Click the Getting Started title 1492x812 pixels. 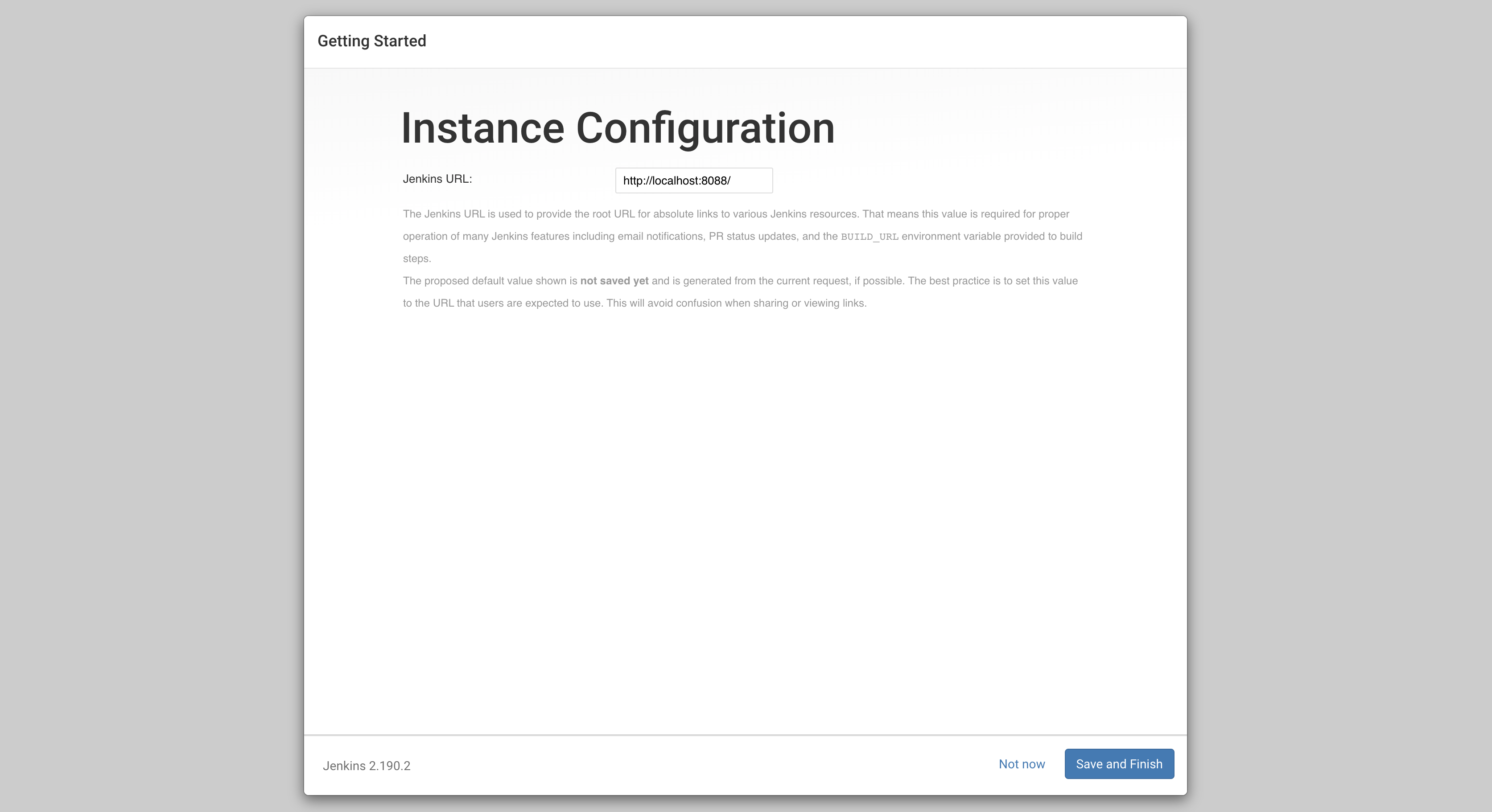pos(371,41)
